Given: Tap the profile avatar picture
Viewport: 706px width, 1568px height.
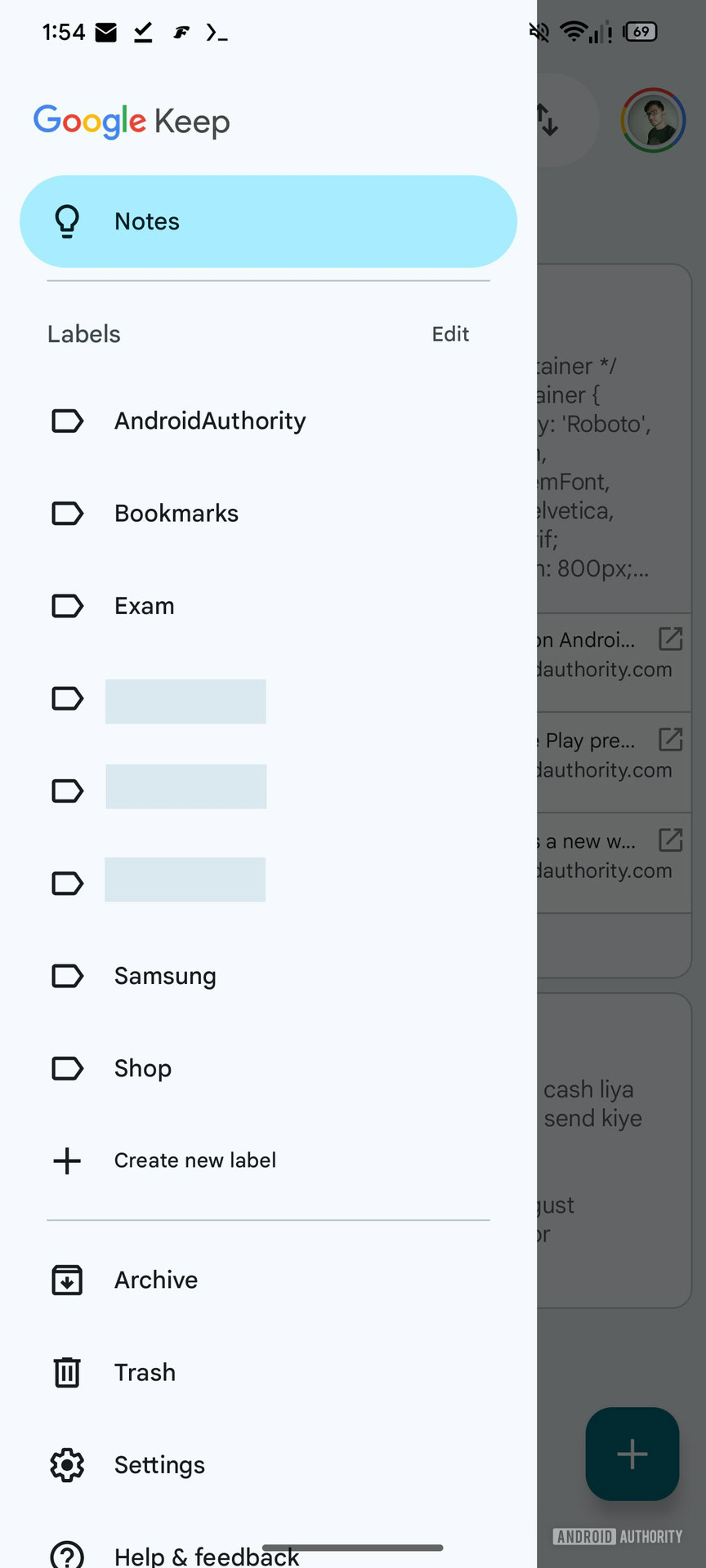Looking at the screenshot, I should tap(653, 119).
